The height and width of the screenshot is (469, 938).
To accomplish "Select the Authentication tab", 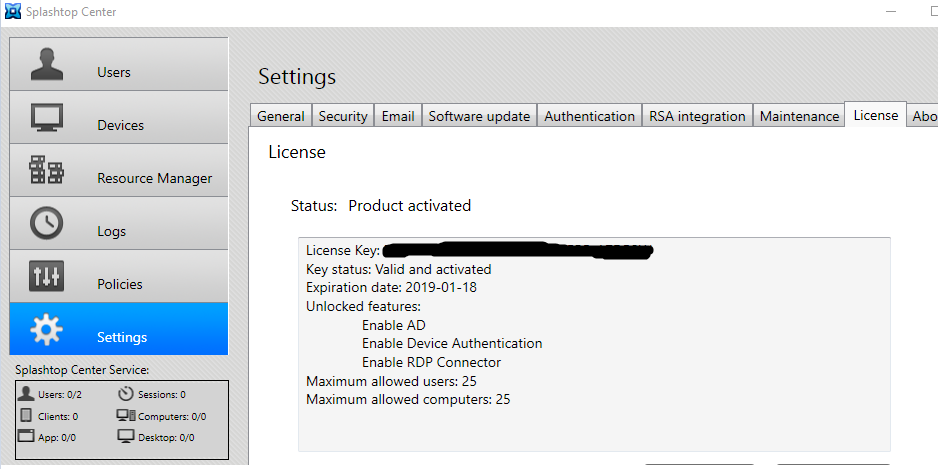I will [x=589, y=116].
